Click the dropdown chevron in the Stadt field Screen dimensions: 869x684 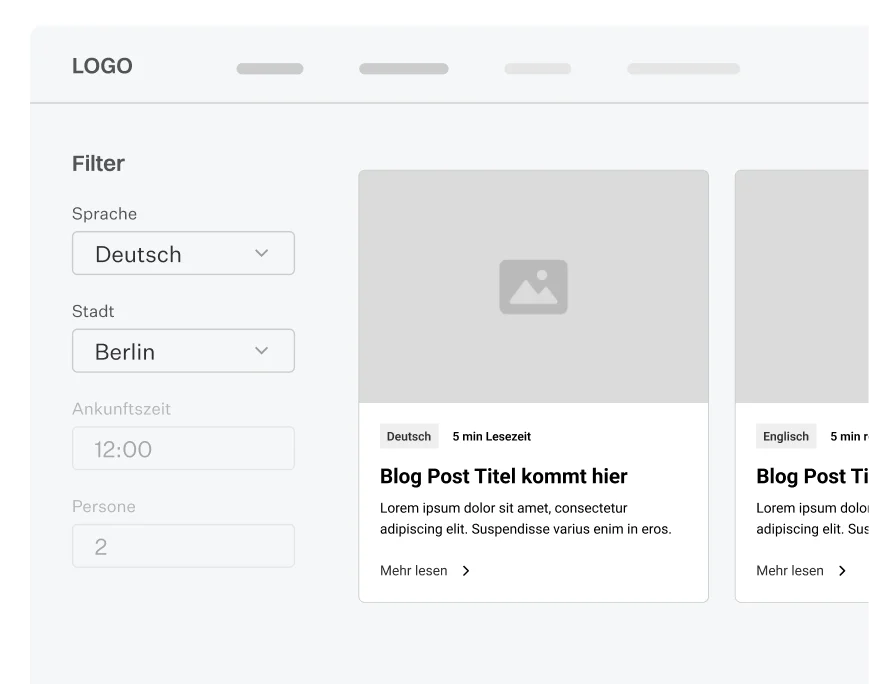262,351
